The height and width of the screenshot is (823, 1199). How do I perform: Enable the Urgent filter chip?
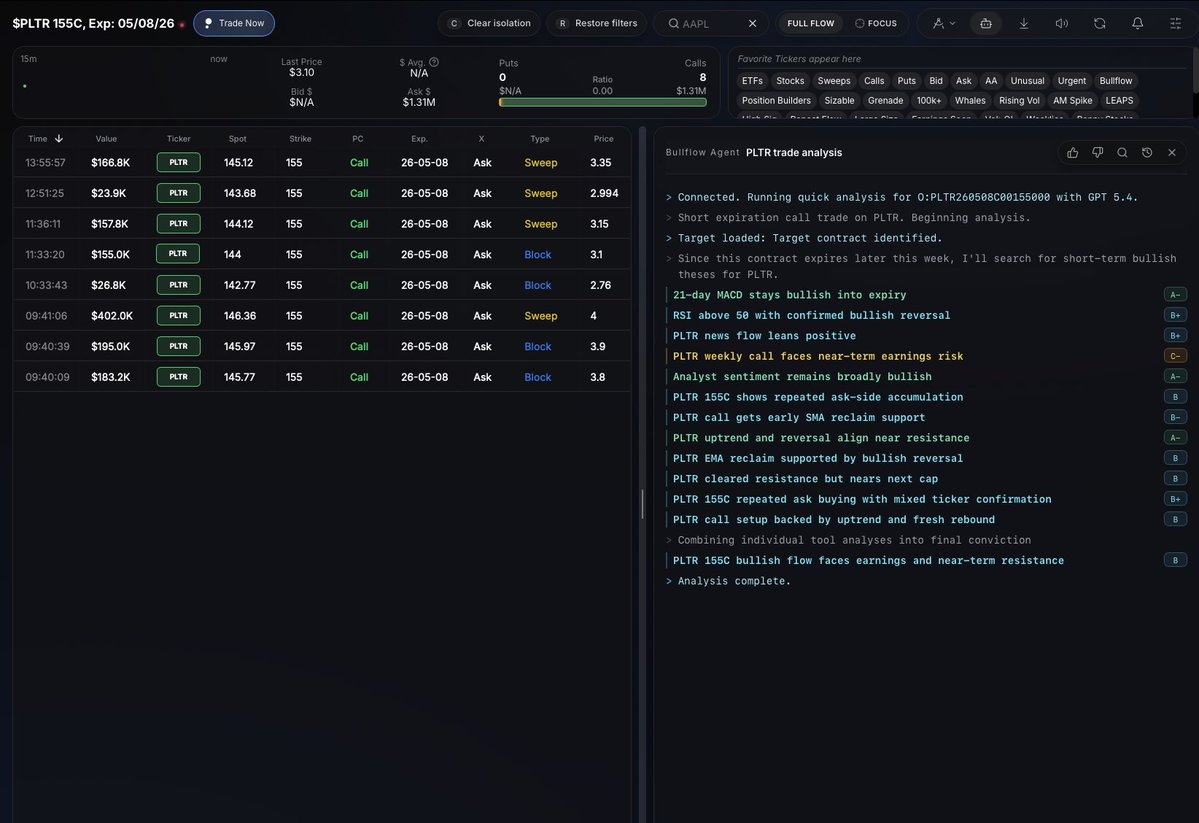(x=1071, y=81)
